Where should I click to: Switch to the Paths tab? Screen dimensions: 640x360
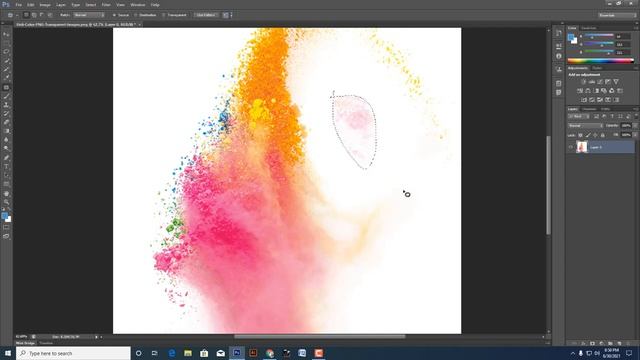(x=605, y=109)
